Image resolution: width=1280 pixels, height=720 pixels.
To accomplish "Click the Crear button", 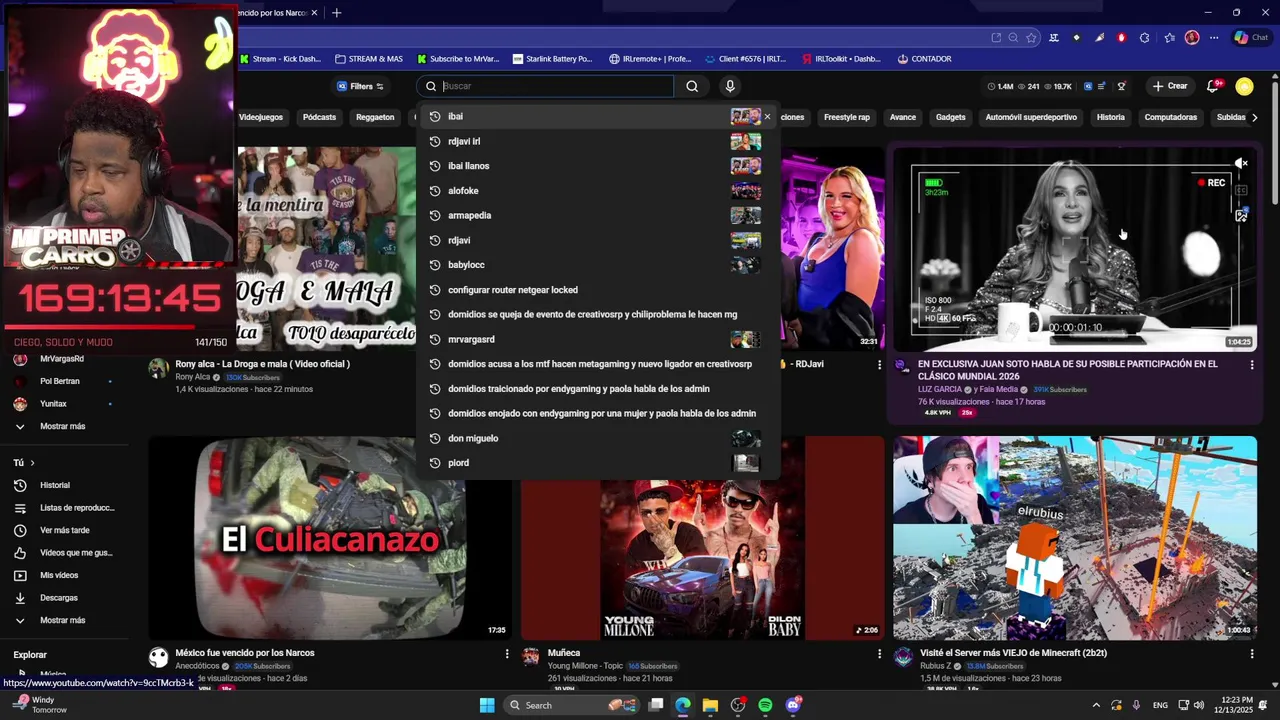I will pyautogui.click(x=1170, y=86).
